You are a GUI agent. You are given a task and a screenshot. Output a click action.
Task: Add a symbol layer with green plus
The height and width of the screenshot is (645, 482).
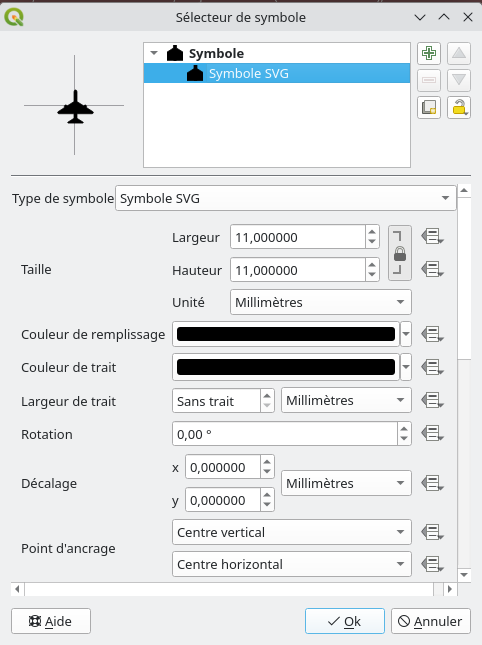tap(429, 53)
